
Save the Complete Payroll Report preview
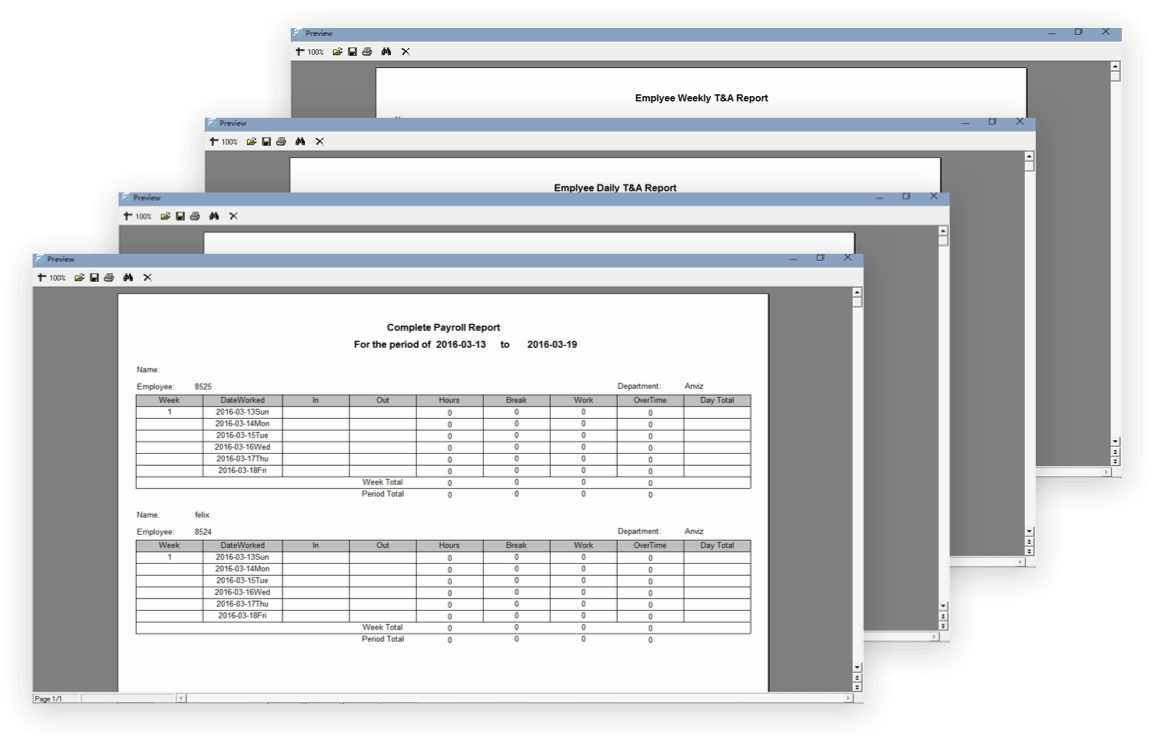click(94, 278)
